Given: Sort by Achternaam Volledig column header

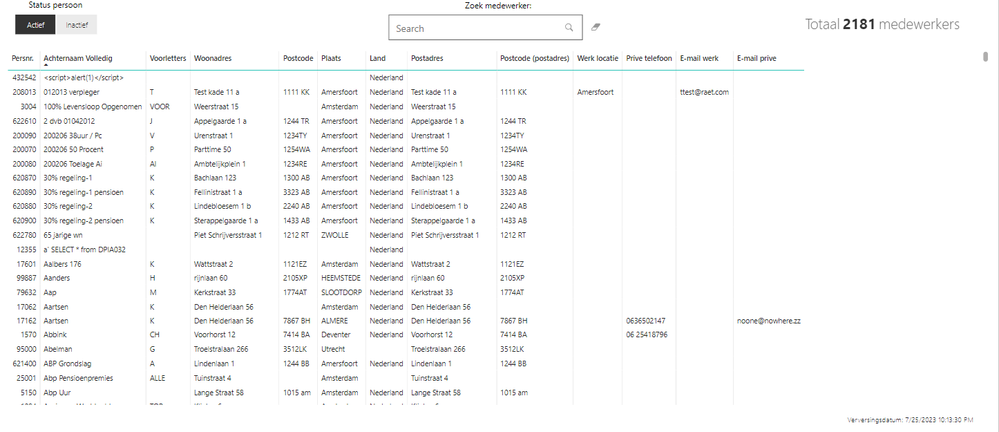Looking at the screenshot, I should click(78, 58).
